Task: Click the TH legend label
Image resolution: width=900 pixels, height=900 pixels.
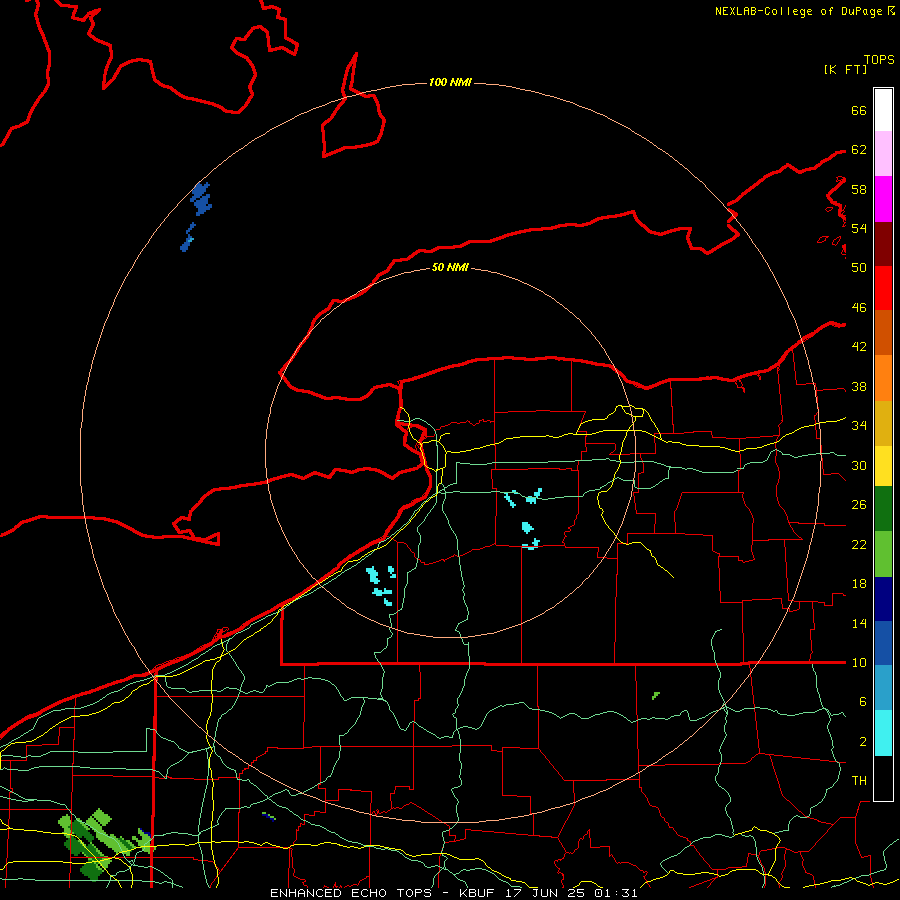Action: pyautogui.click(x=859, y=781)
